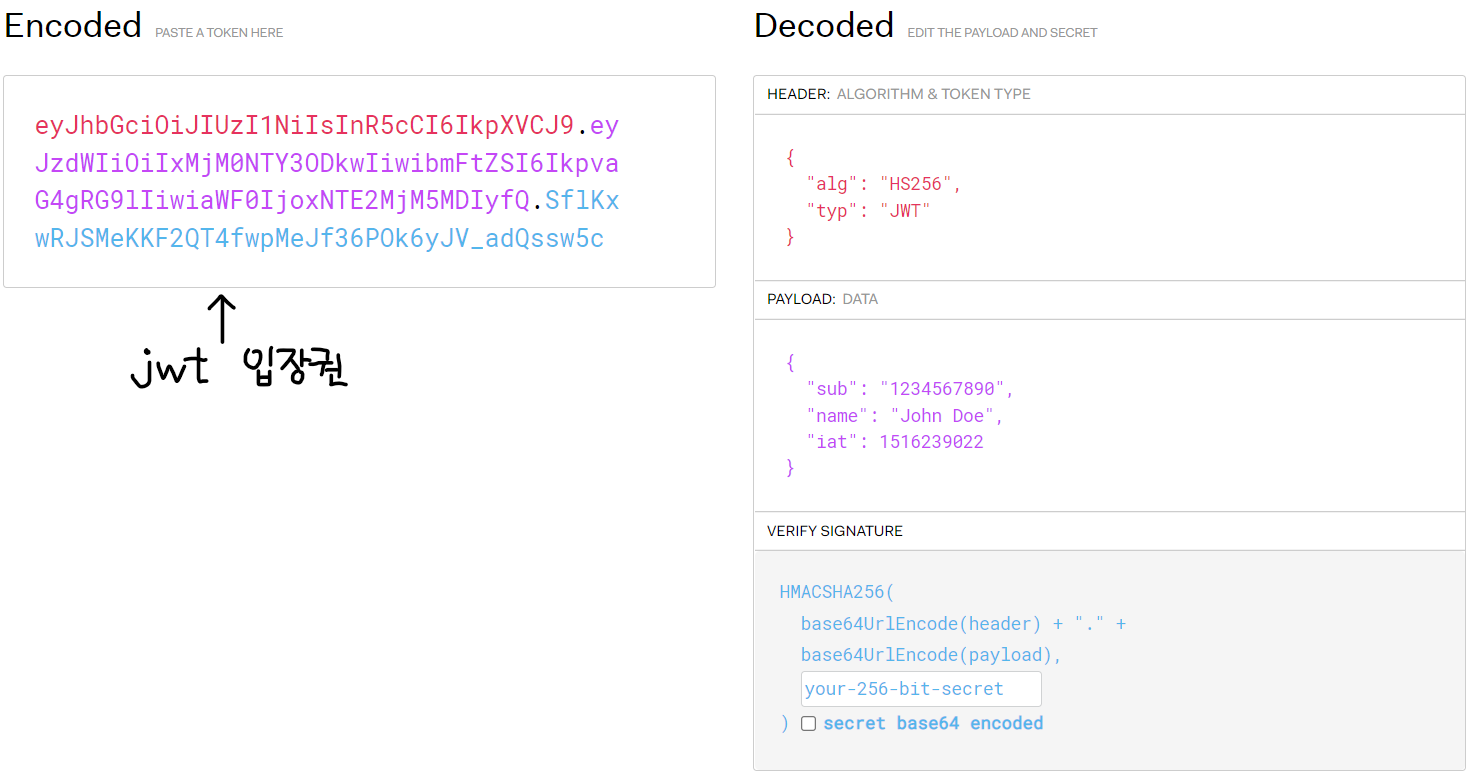
Task: Click the "typ": "JWT" header line
Action: click(x=869, y=211)
